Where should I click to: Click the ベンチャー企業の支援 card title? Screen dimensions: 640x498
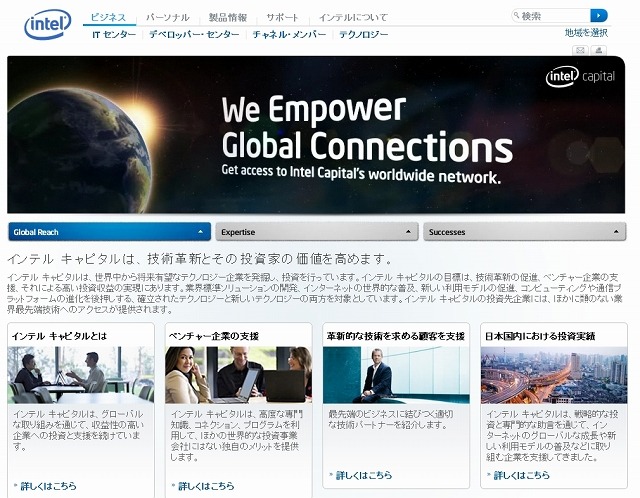click(x=214, y=336)
